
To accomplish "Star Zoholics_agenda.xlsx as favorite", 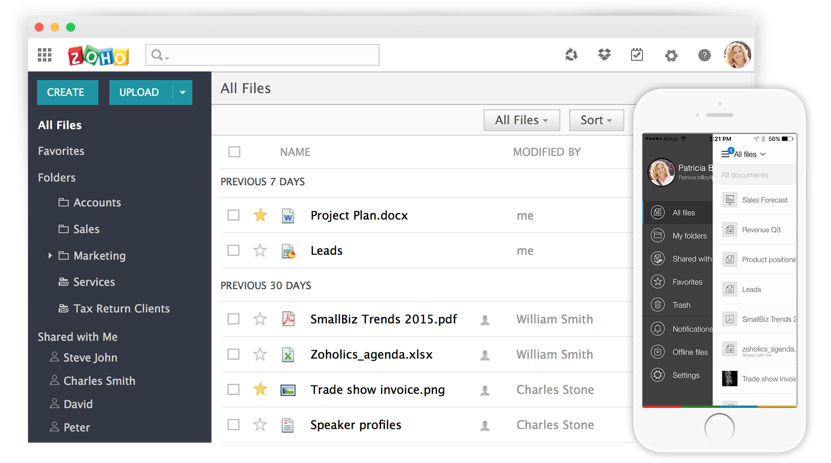I will (x=260, y=354).
